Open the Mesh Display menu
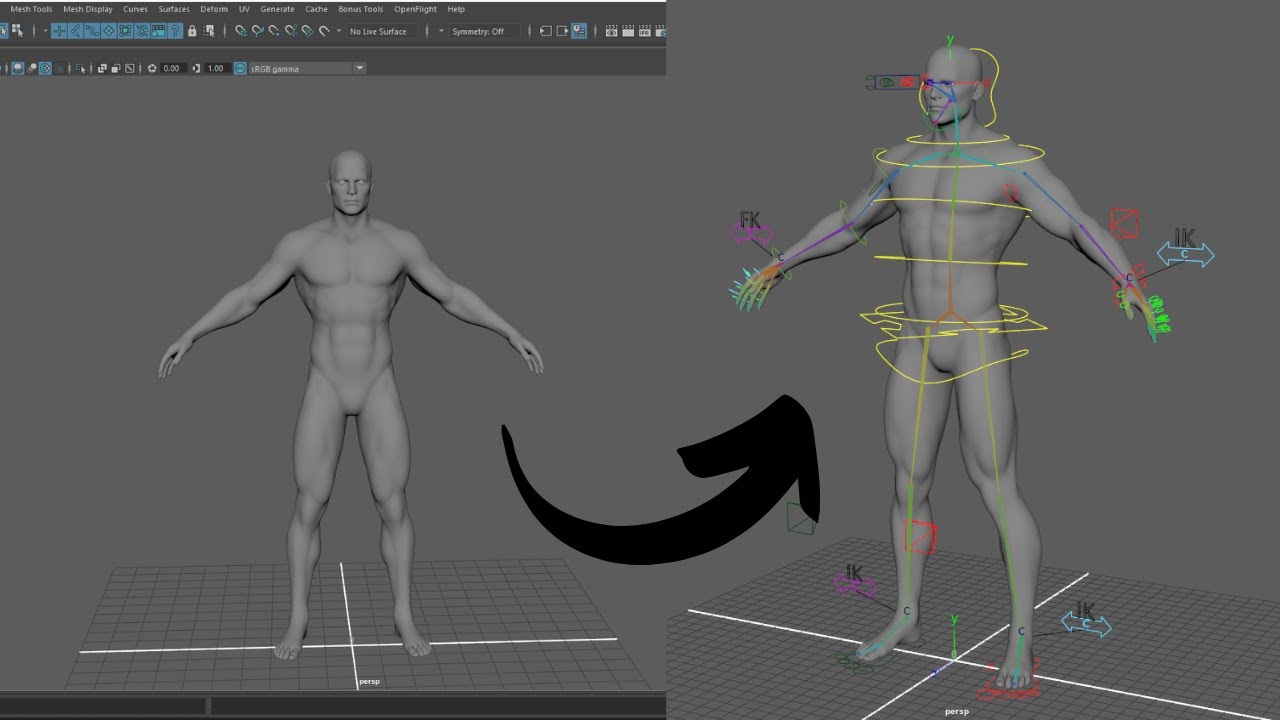 coord(88,9)
